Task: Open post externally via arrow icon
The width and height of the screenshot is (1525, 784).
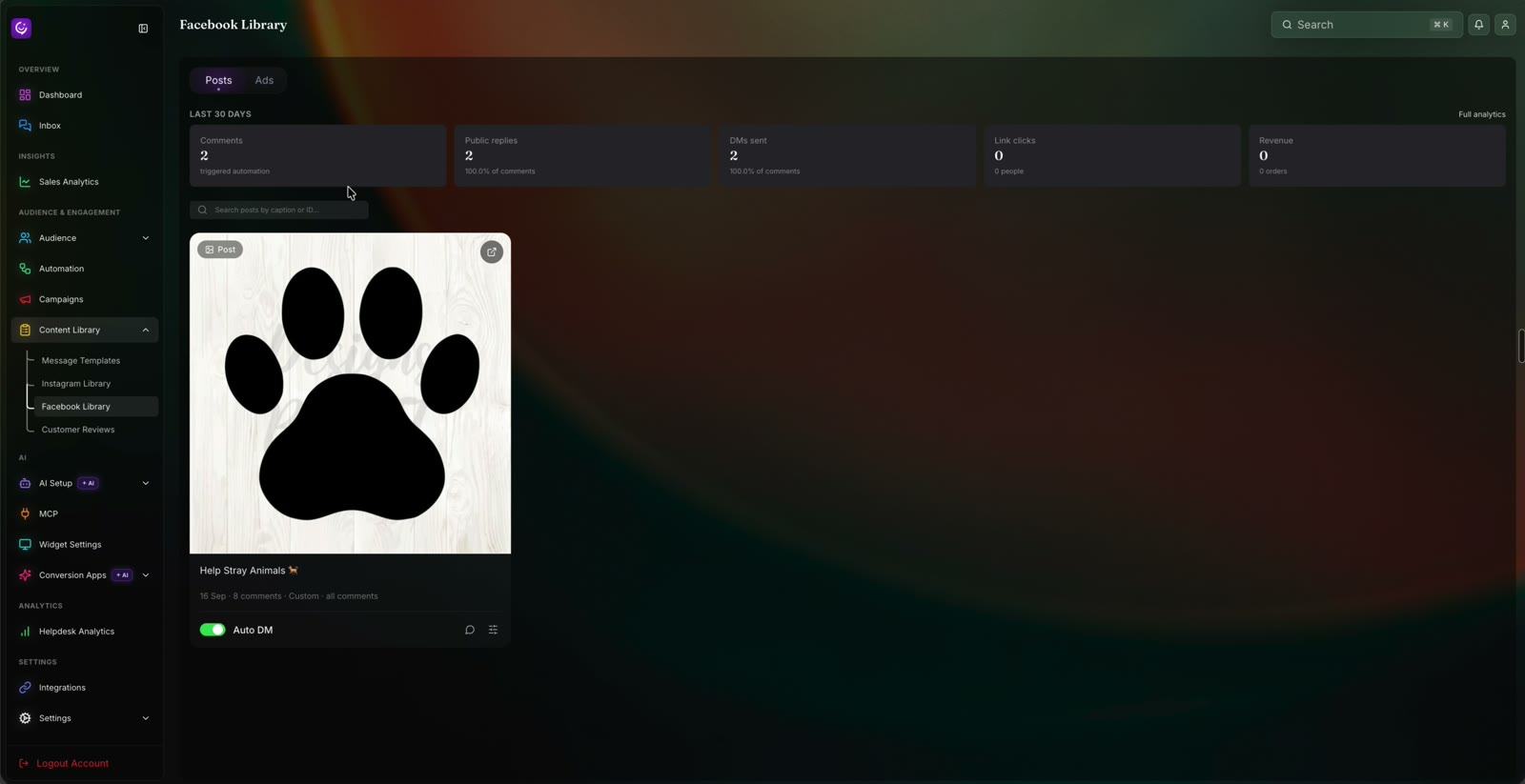Action: (492, 251)
